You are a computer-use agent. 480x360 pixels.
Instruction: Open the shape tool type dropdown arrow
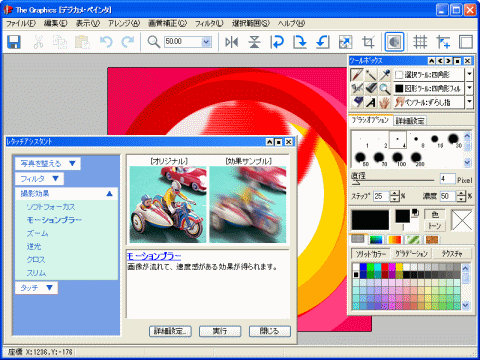pos(469,88)
